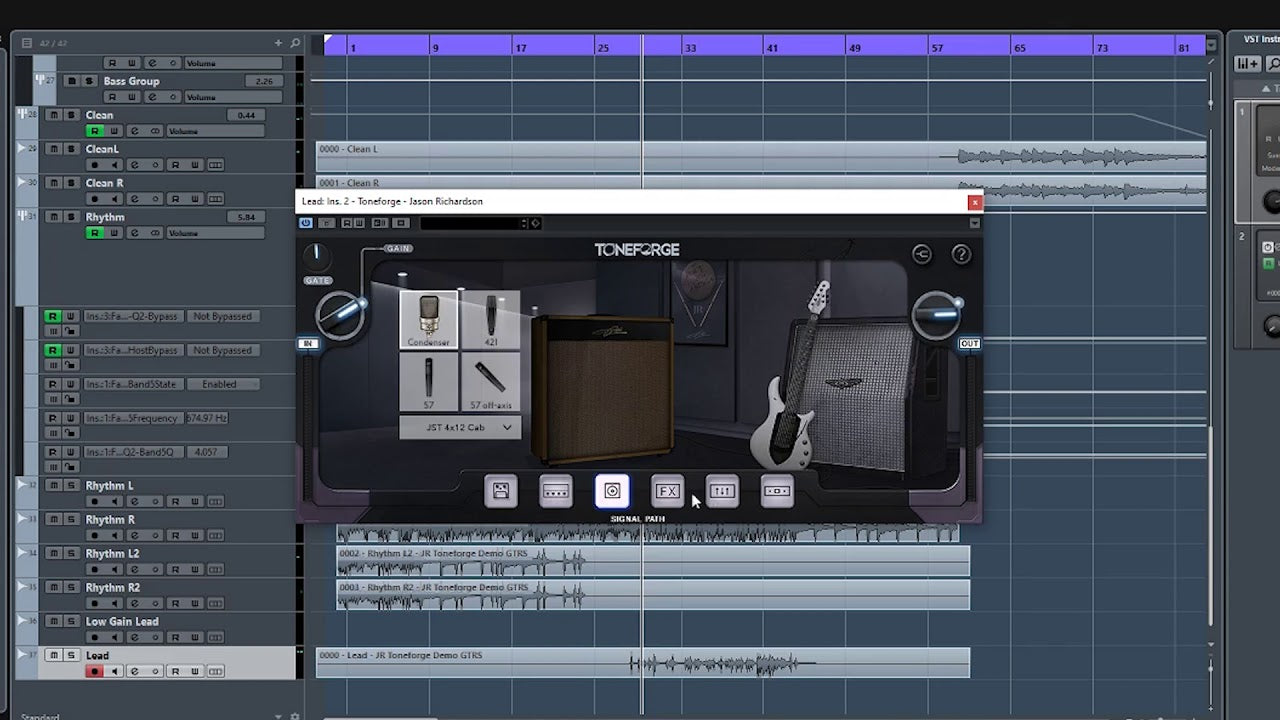The height and width of the screenshot is (720, 1280).
Task: Click the output level knob in Toneforge
Action: [x=937, y=315]
